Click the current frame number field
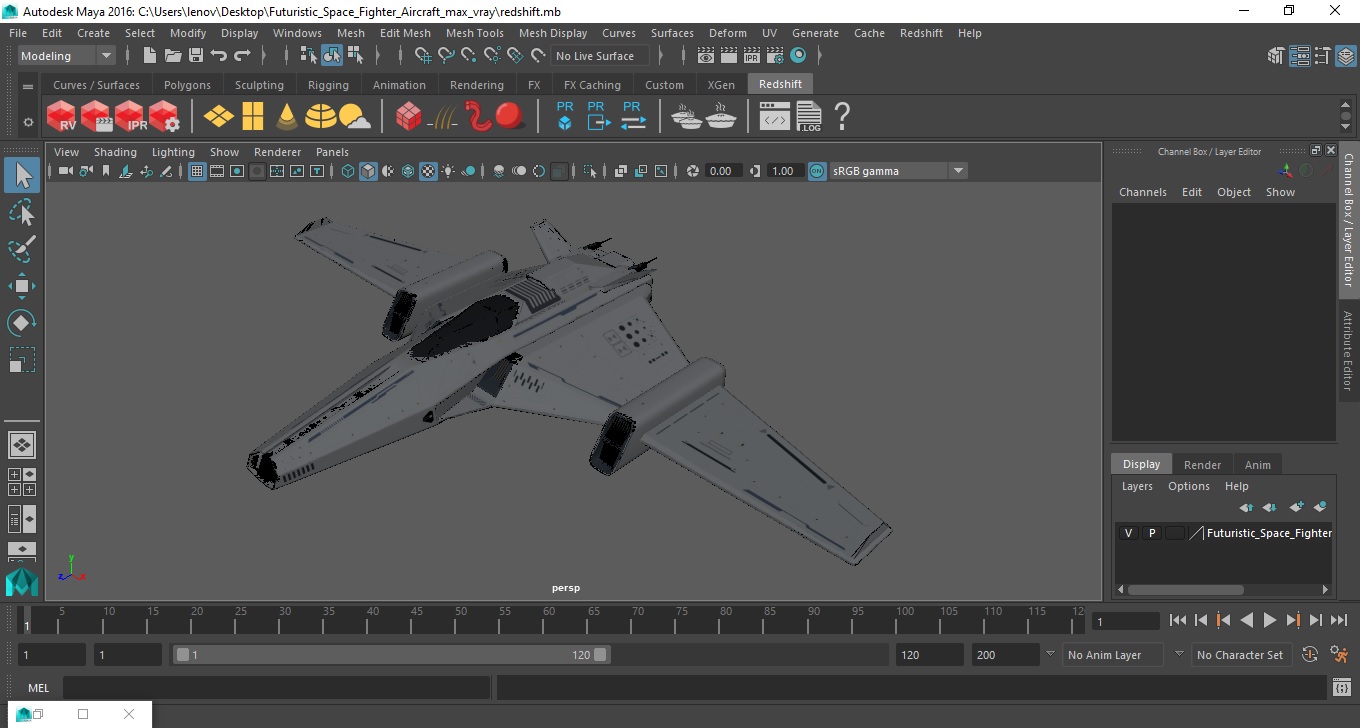This screenshot has width=1360, height=728. pyautogui.click(x=1125, y=621)
